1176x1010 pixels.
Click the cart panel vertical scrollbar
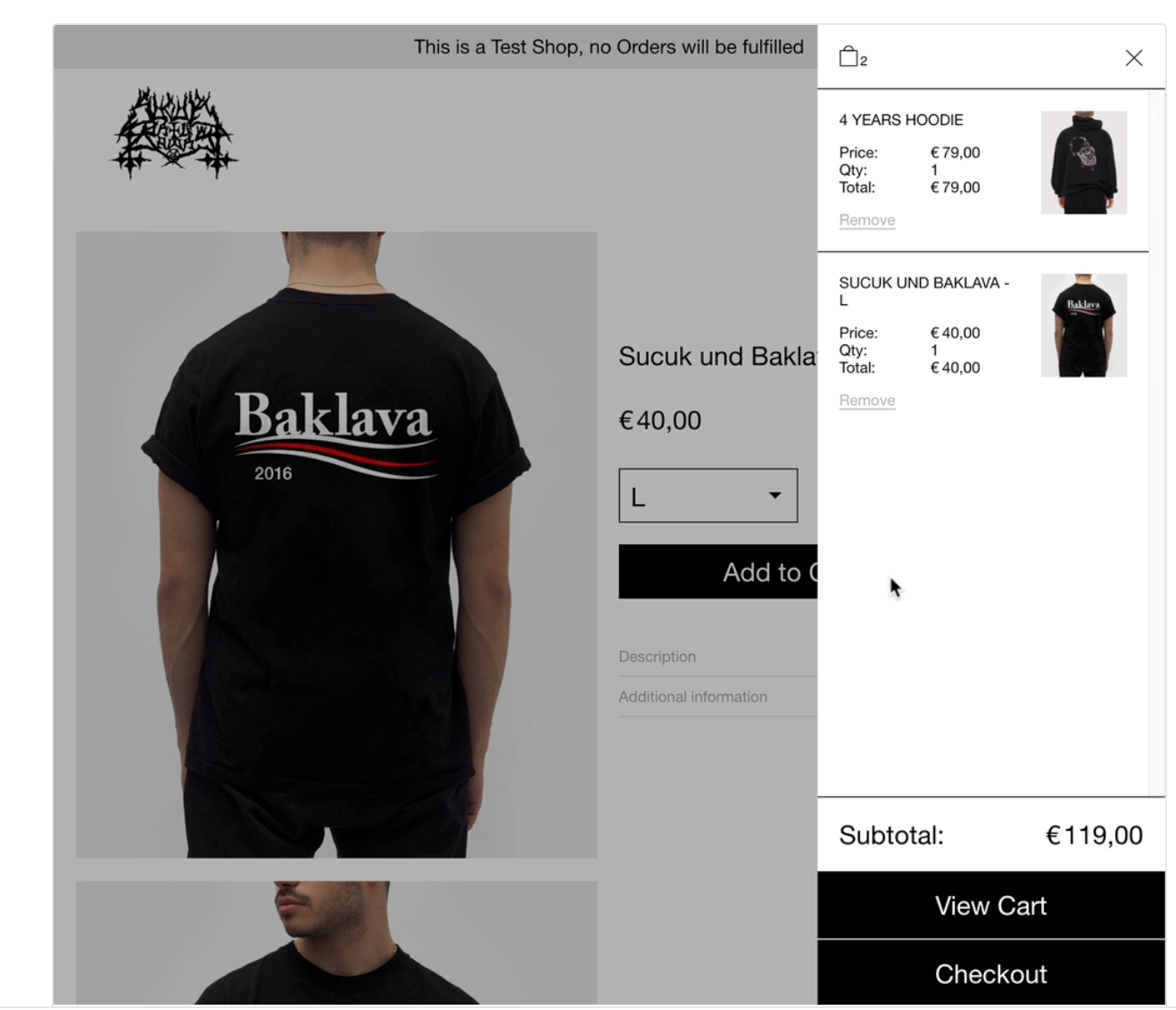click(1156, 442)
